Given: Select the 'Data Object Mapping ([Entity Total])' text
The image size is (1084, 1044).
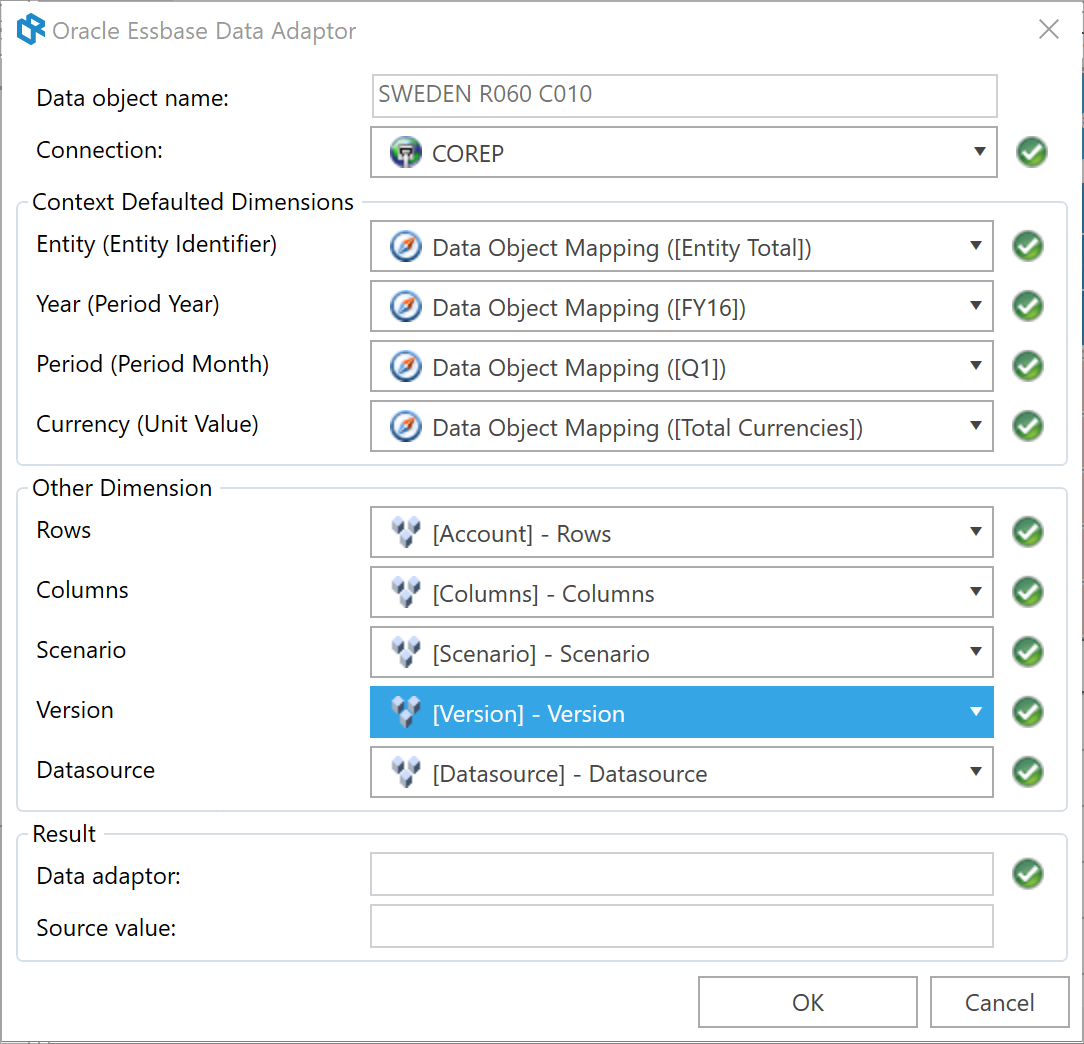Looking at the screenshot, I should (622, 248).
